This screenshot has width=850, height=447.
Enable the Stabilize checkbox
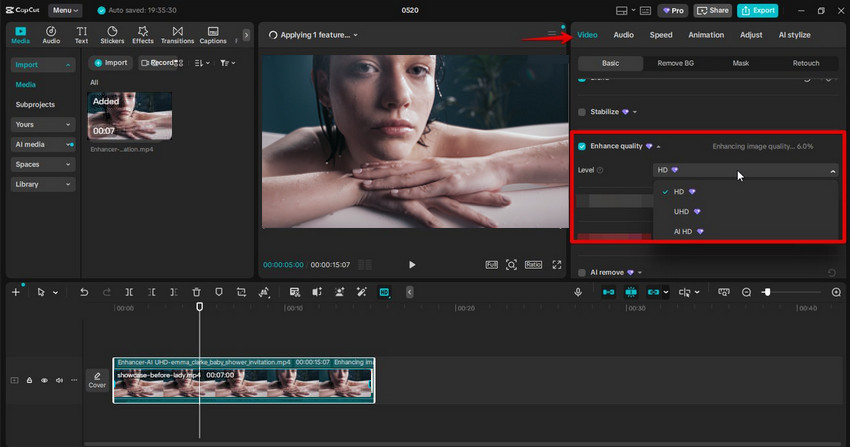click(582, 112)
